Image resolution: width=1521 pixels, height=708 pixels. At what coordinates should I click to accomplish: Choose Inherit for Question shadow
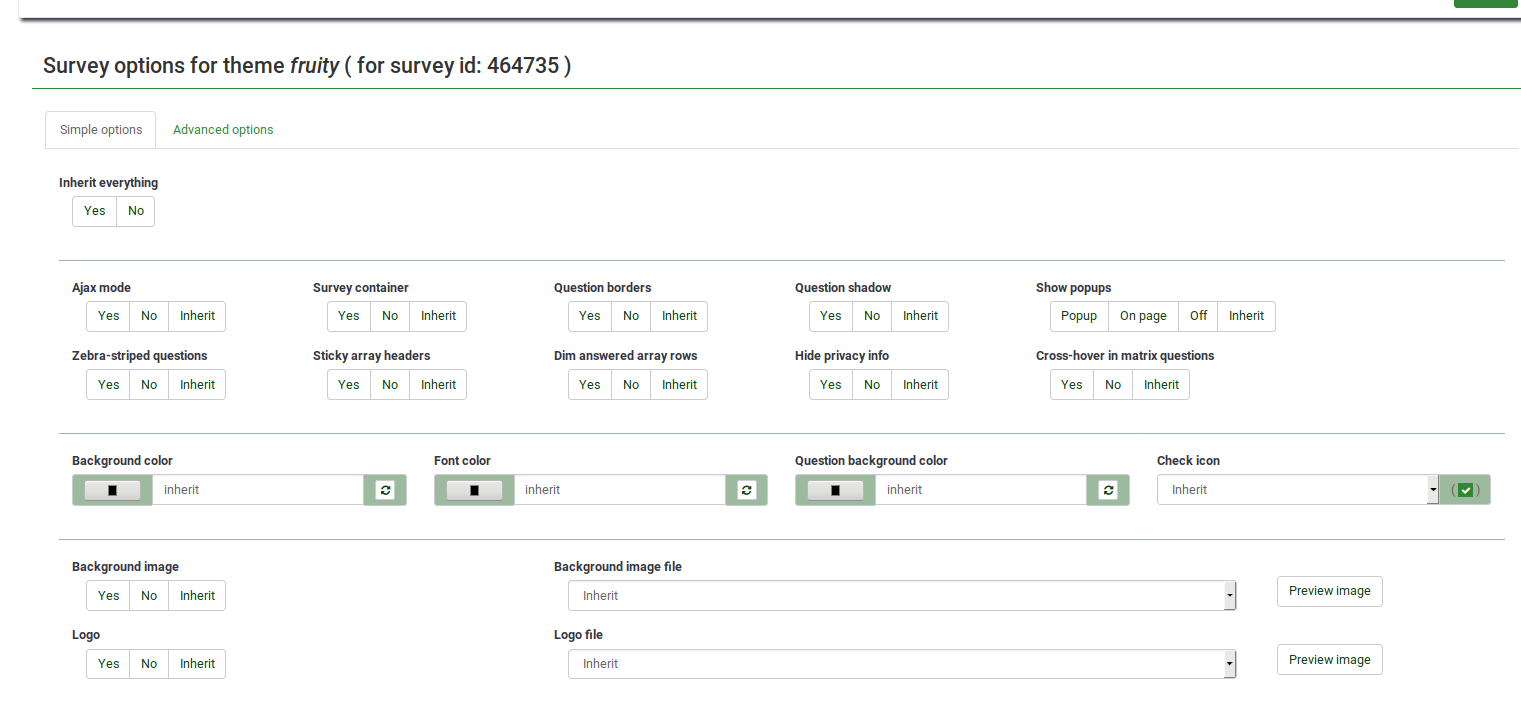pos(920,316)
